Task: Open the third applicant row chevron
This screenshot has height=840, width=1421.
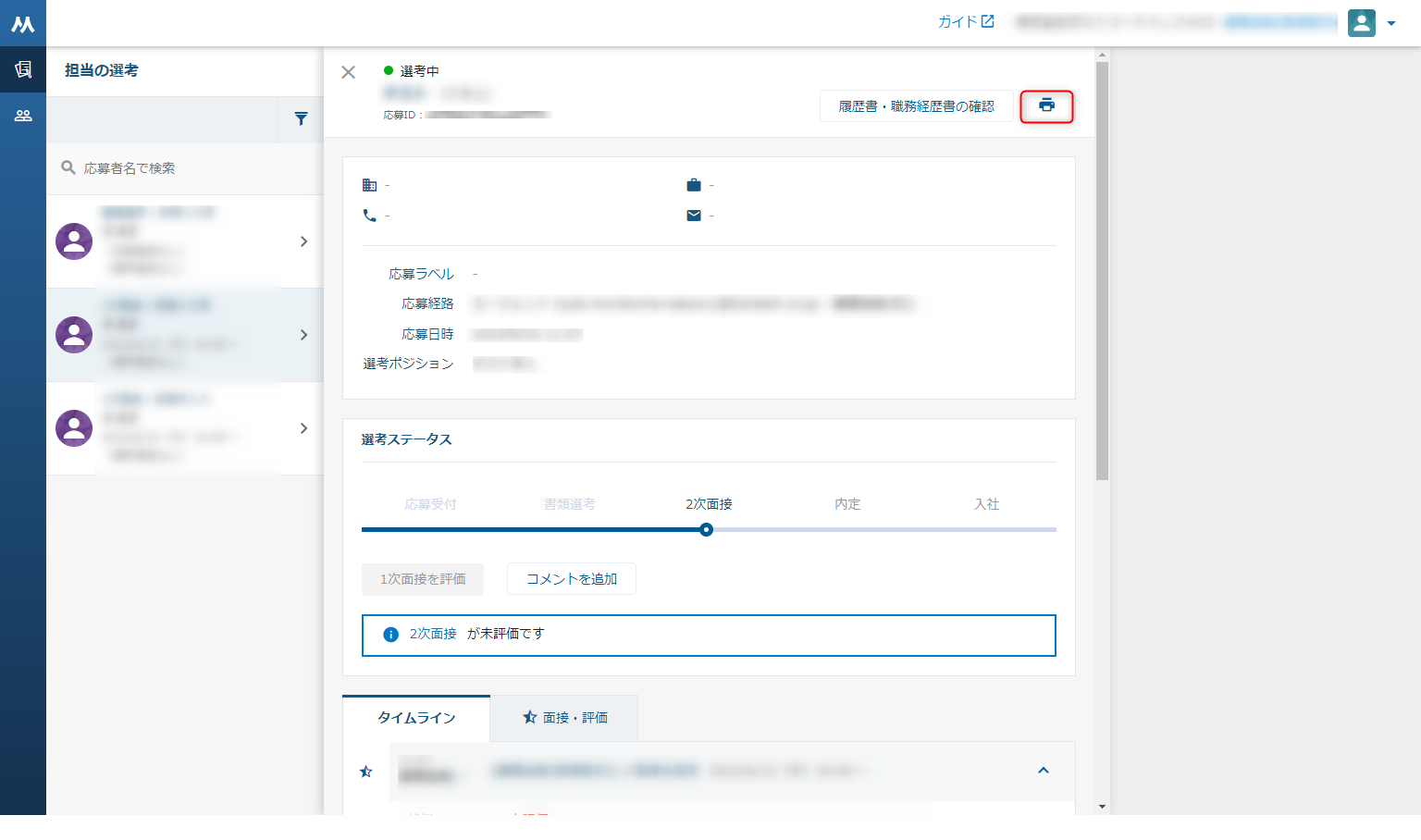Action: pyautogui.click(x=303, y=428)
